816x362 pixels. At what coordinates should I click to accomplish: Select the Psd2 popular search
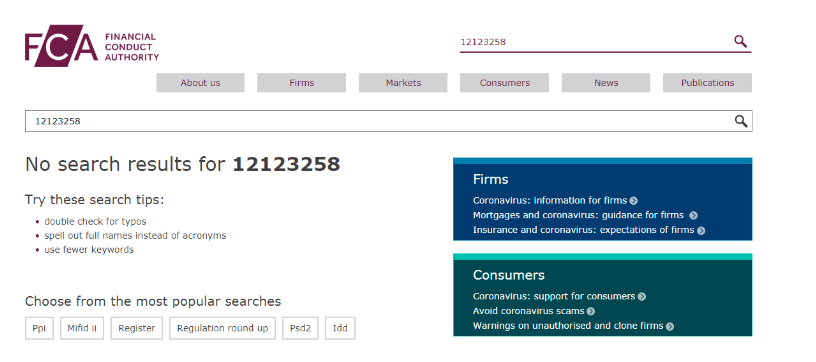click(300, 328)
